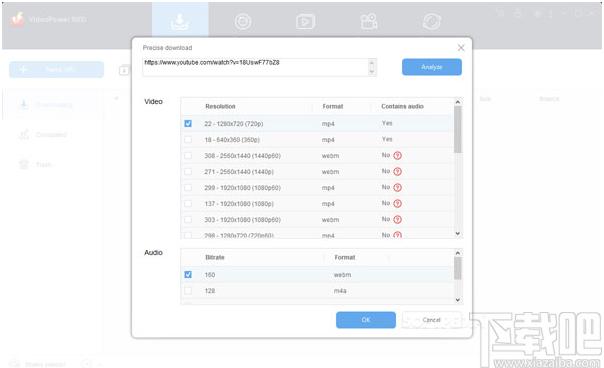Click the small icon beside Paste URL button

click(x=124, y=70)
